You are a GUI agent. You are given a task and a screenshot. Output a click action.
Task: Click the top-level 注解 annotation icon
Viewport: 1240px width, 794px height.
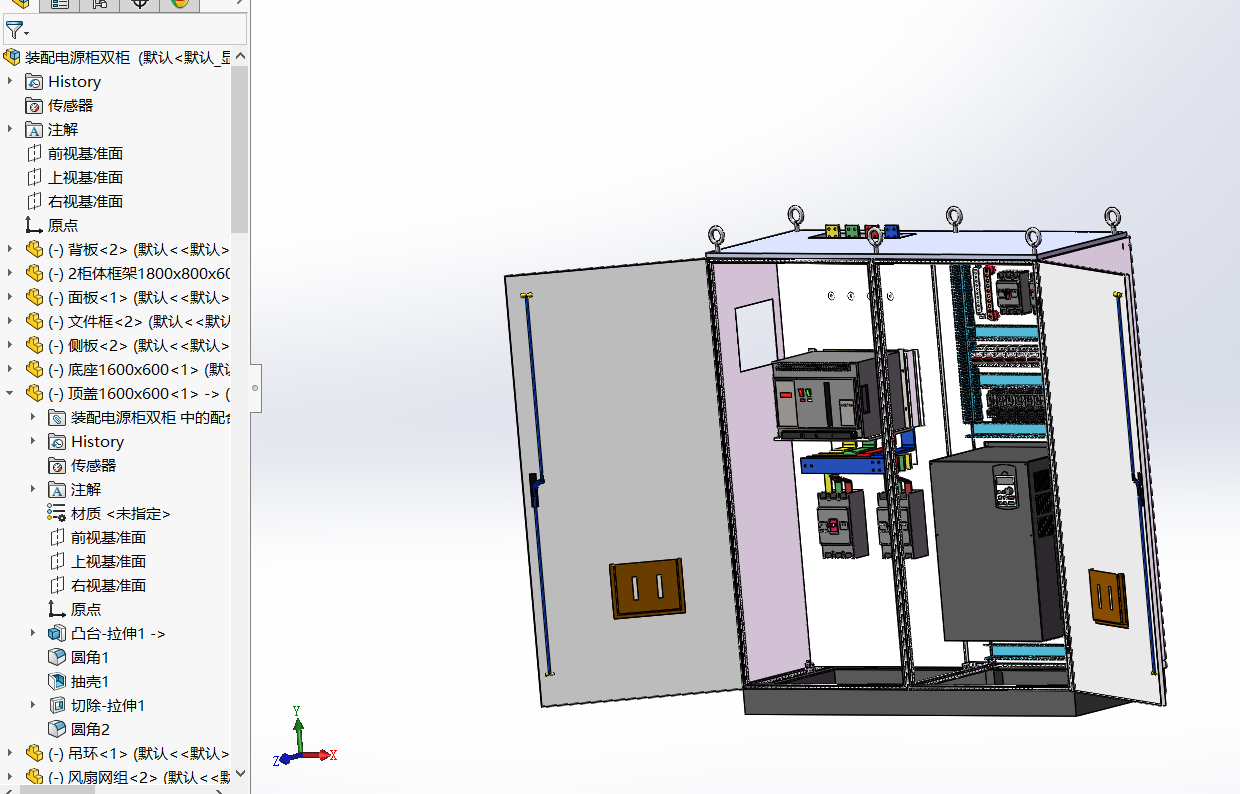coord(35,129)
